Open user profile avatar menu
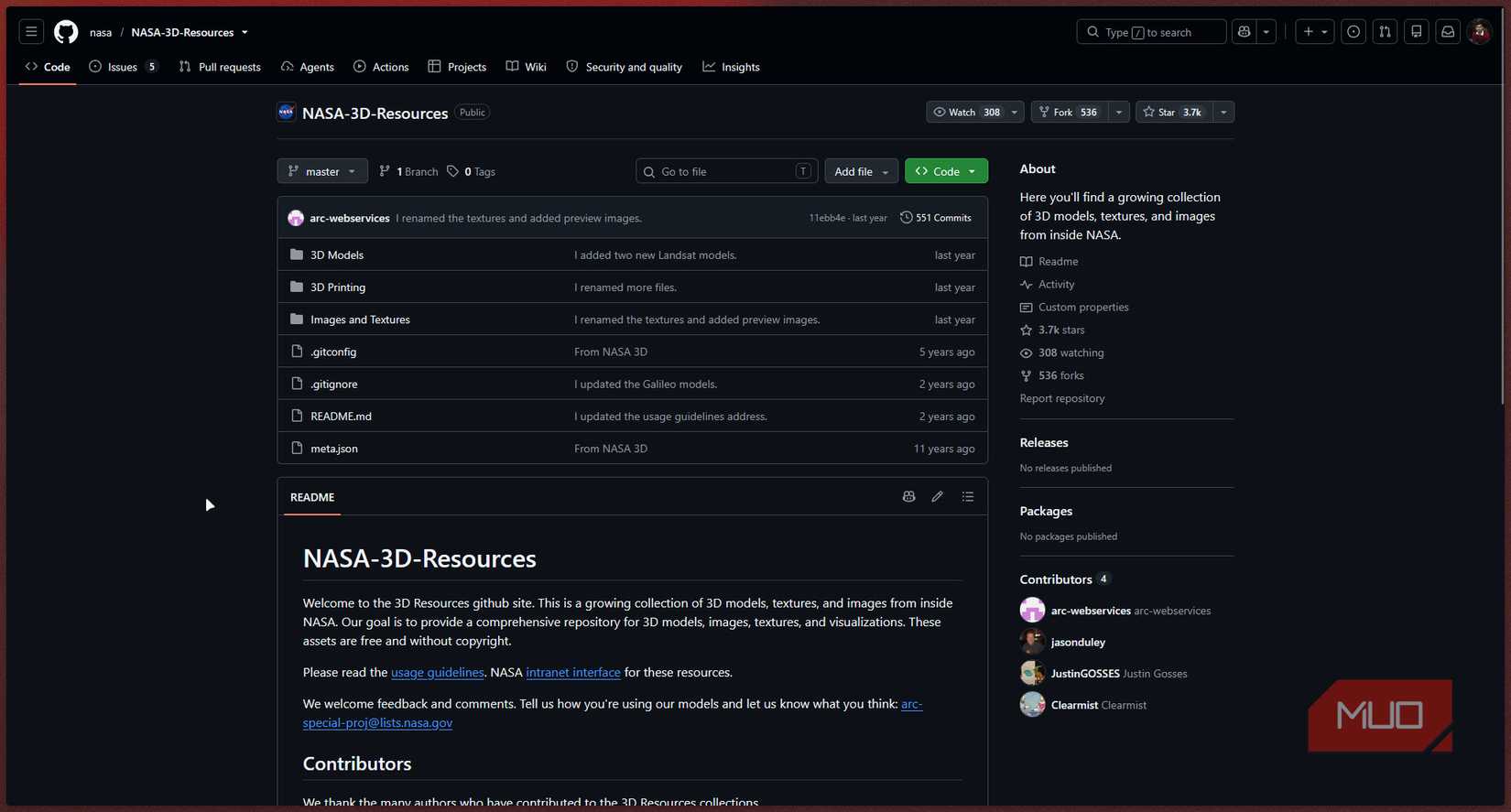This screenshot has height=812, width=1511. tap(1480, 32)
